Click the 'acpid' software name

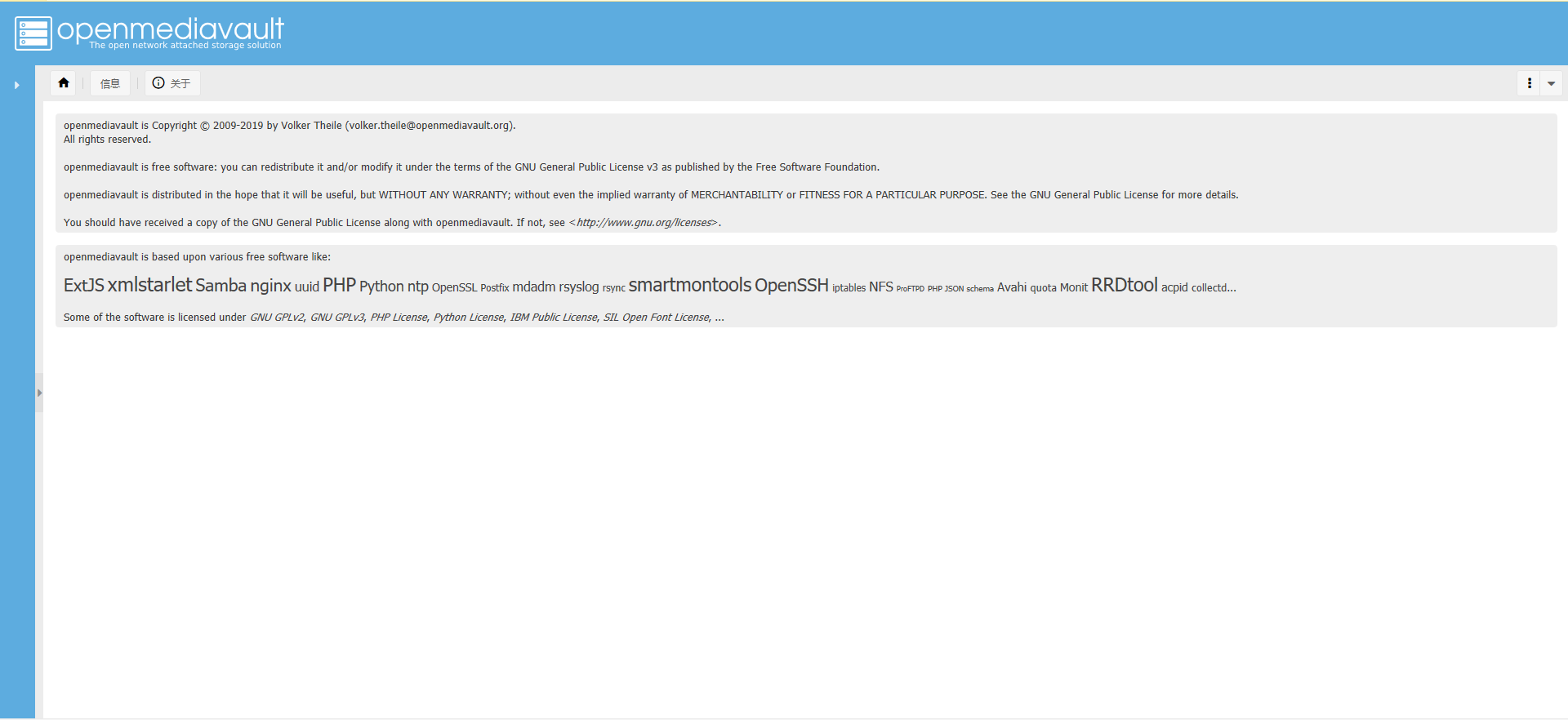click(1174, 288)
